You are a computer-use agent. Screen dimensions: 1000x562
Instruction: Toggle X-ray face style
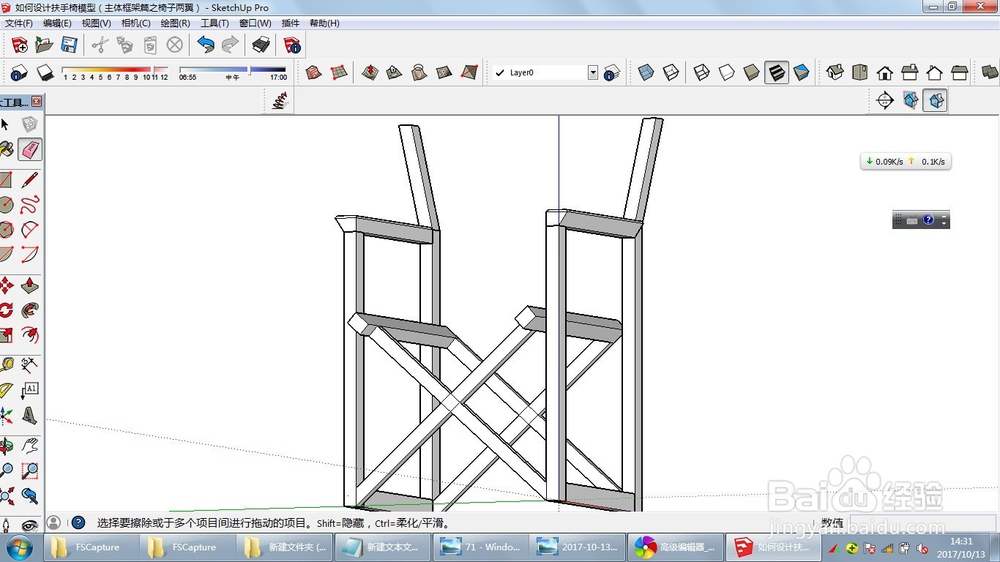[x=646, y=73]
